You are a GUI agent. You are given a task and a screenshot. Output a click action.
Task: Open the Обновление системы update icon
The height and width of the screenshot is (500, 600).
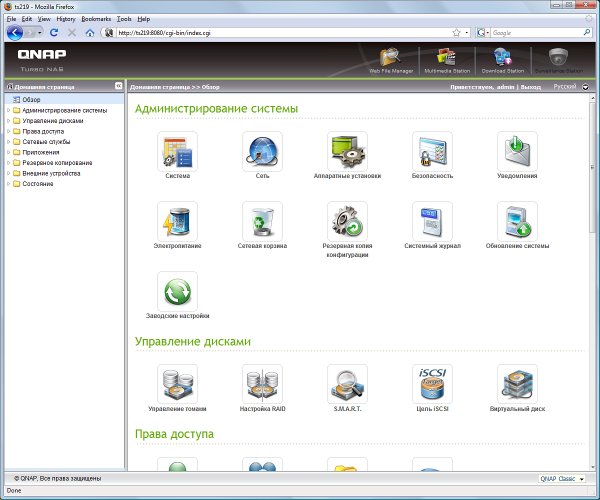click(x=517, y=221)
